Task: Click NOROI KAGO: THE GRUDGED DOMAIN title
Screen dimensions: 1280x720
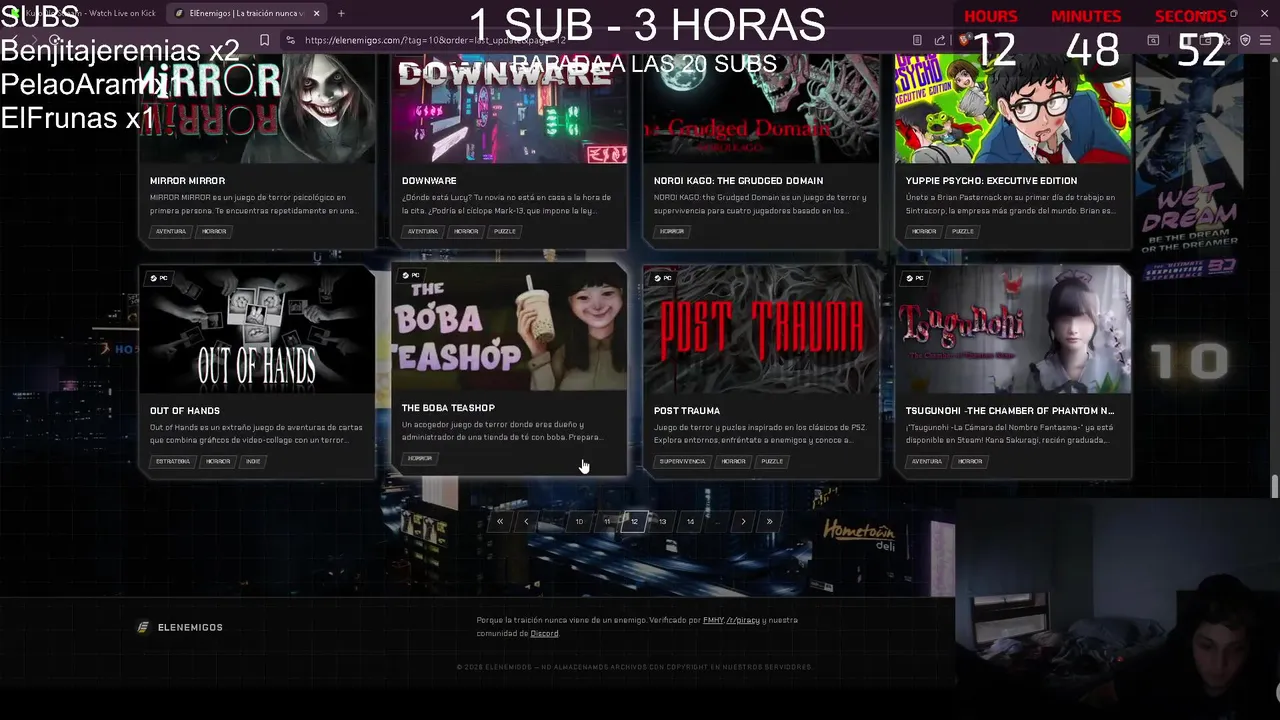Action: (x=738, y=181)
